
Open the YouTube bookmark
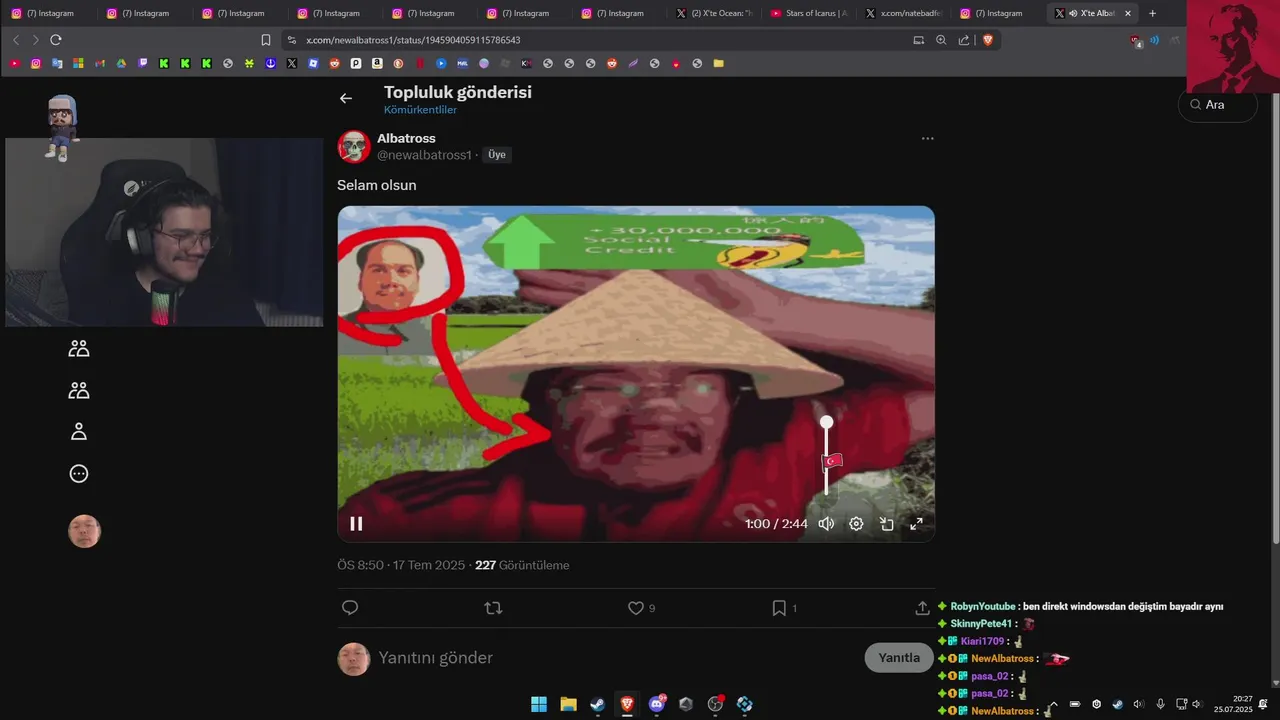(x=14, y=63)
